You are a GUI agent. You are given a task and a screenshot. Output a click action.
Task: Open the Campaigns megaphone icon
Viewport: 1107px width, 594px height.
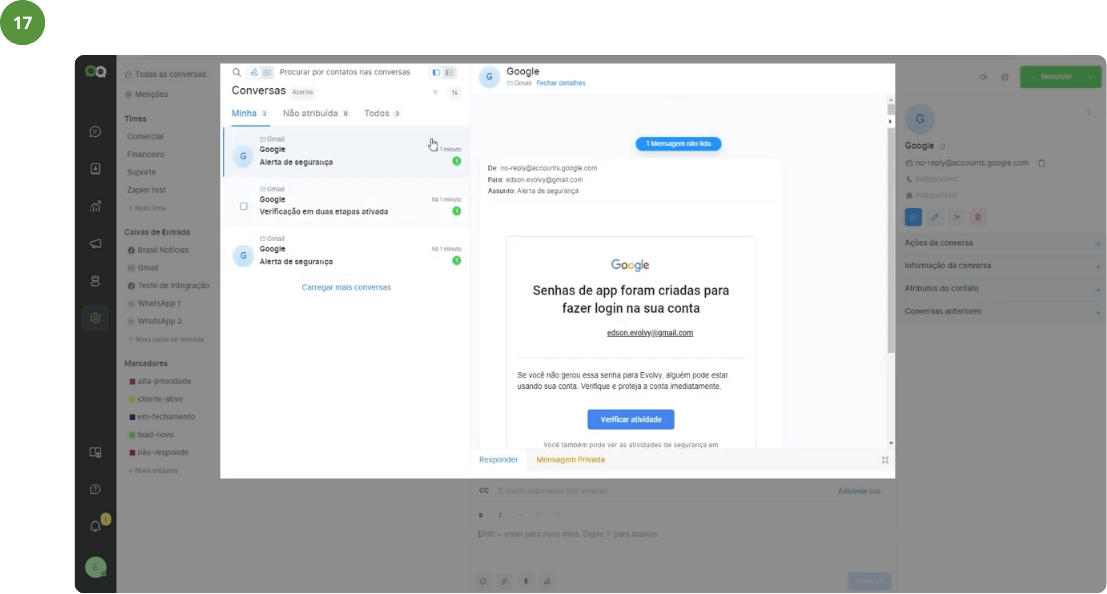click(95, 244)
